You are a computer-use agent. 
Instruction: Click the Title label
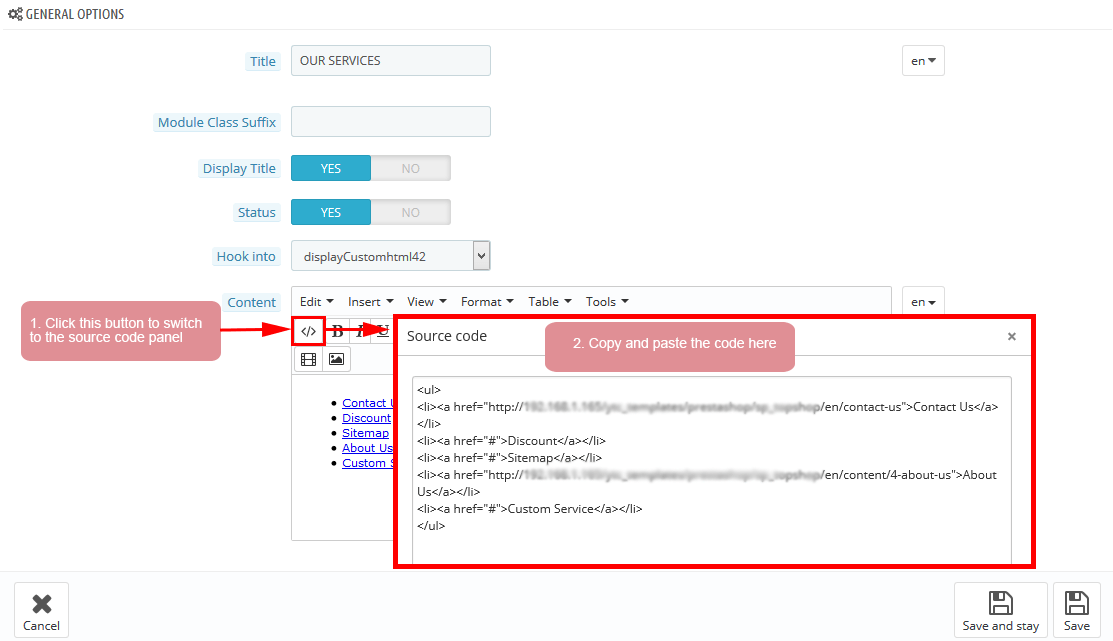pos(262,61)
